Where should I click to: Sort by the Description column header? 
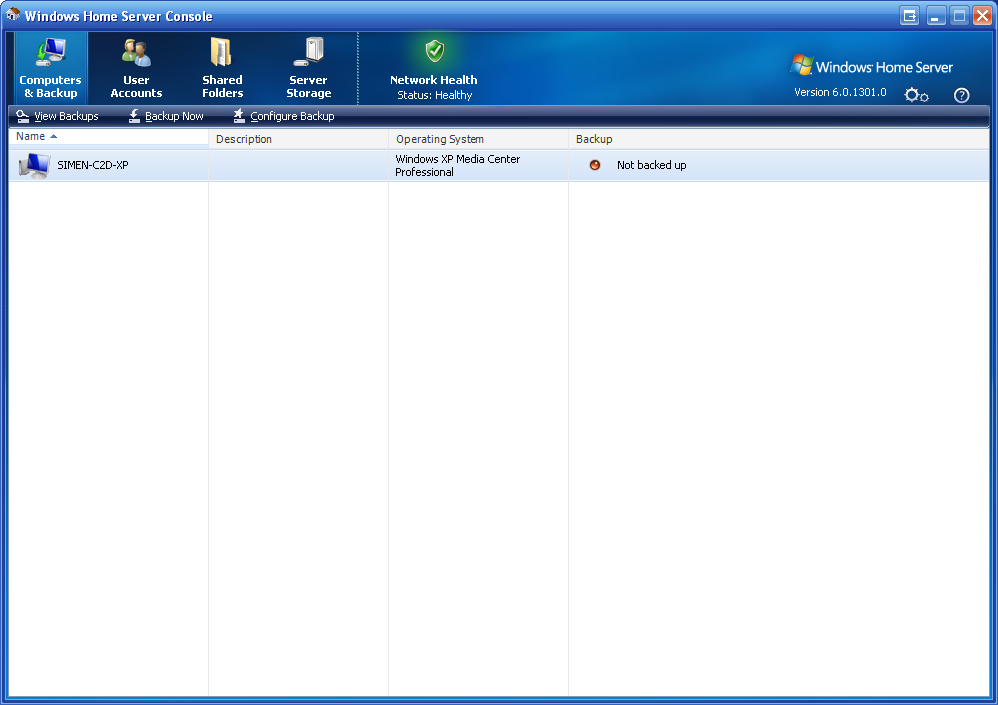click(298, 139)
